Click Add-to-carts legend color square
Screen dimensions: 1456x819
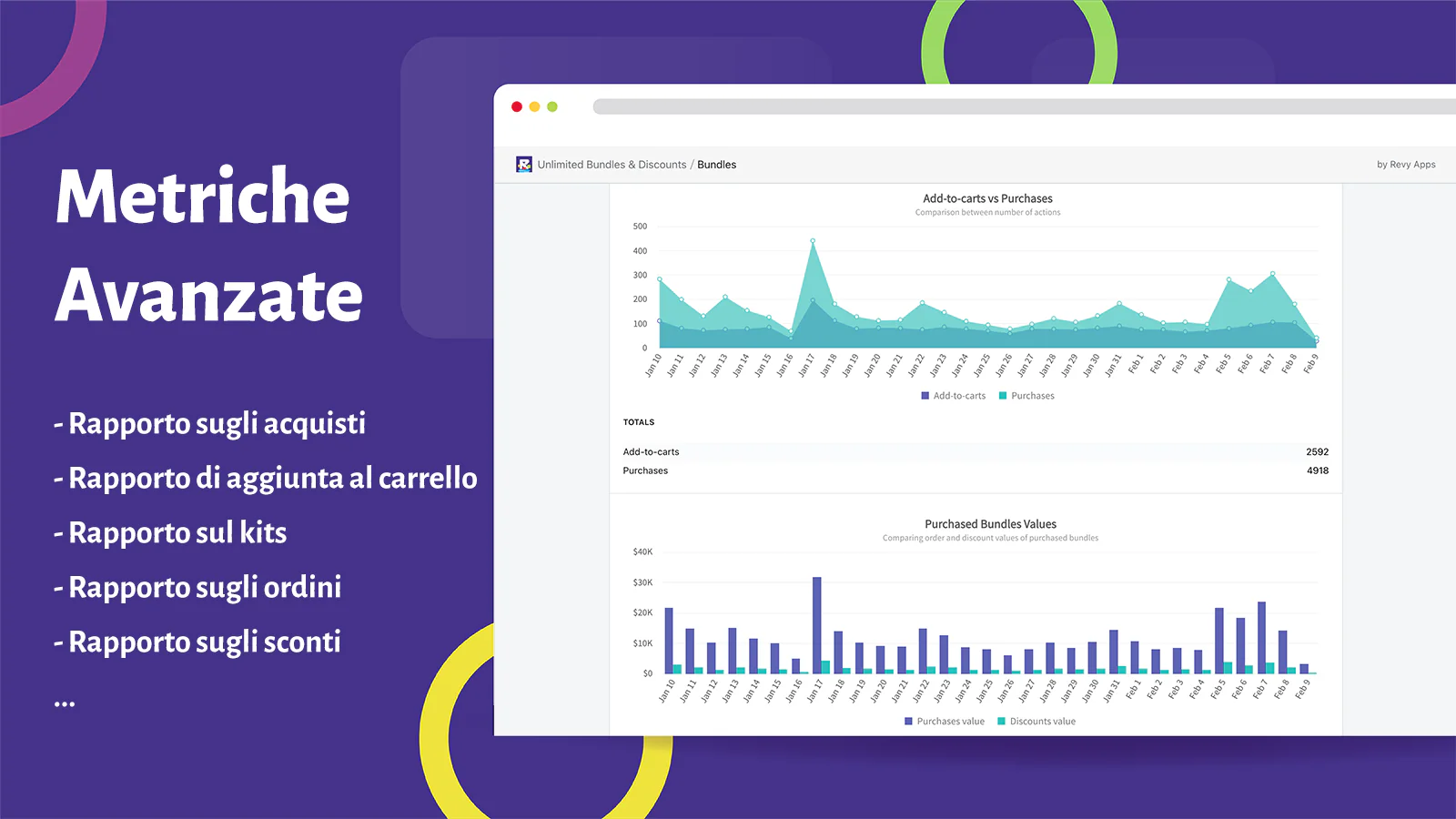pyautogui.click(x=925, y=396)
